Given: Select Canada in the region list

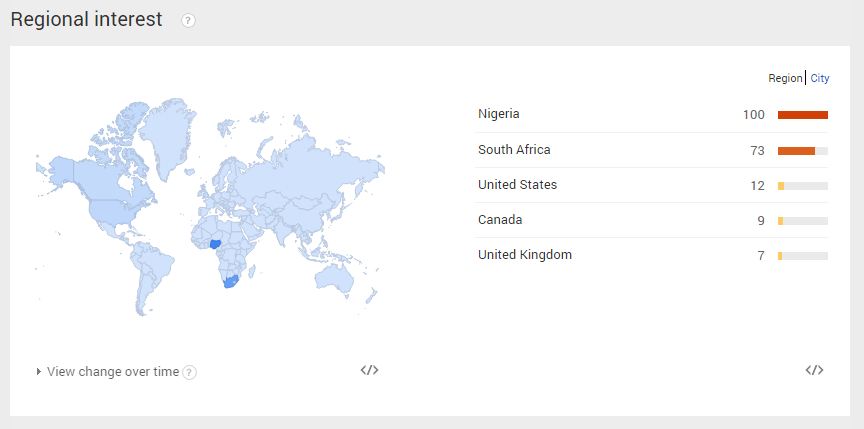Looking at the screenshot, I should [500, 220].
